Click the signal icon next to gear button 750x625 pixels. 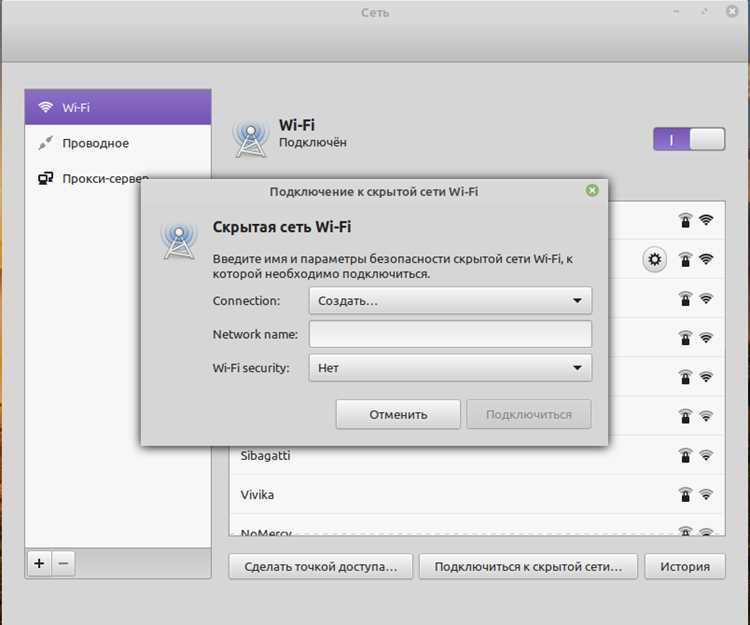[706, 259]
